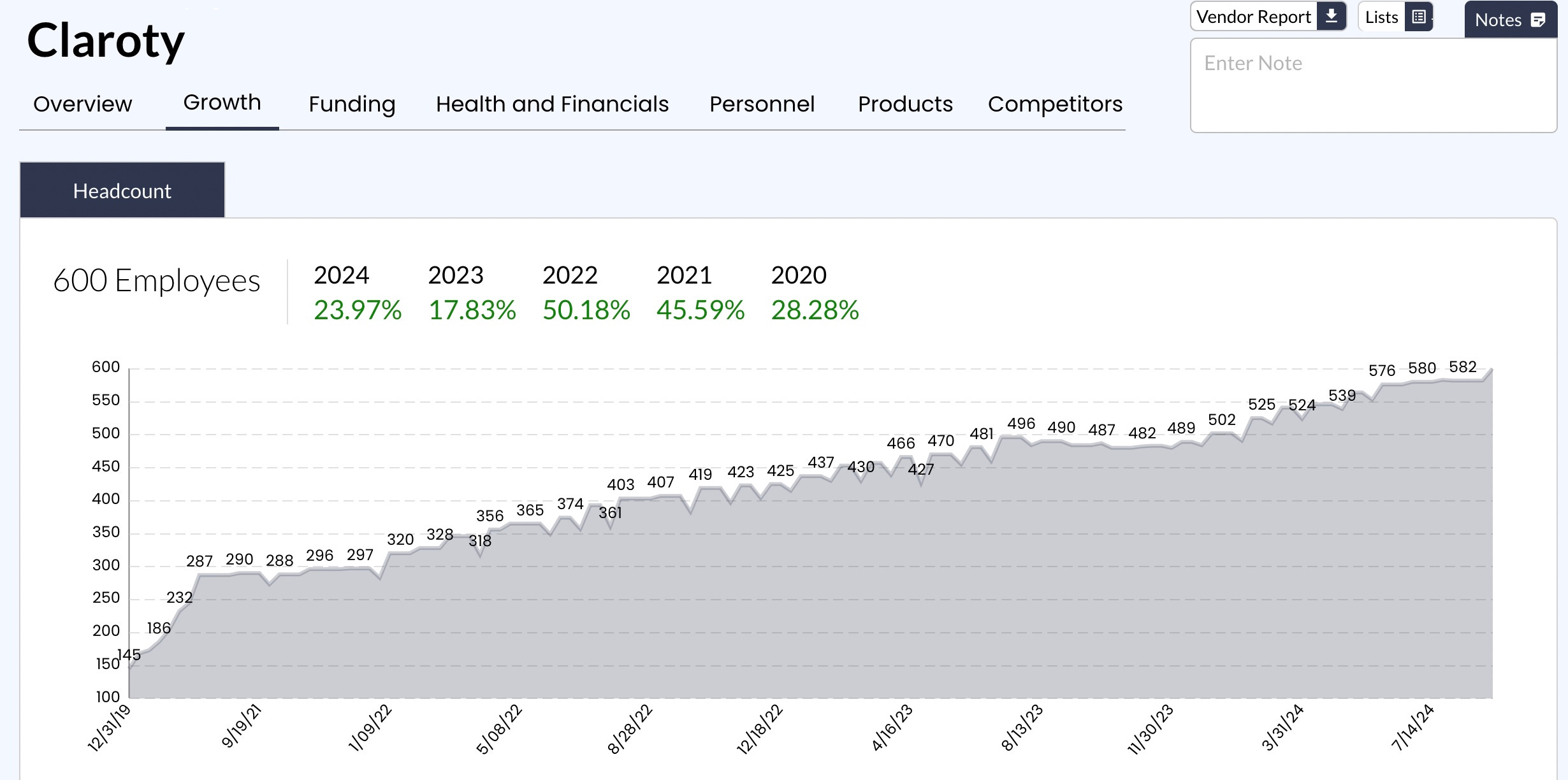This screenshot has height=780, width=1568.
Task: Click the 5/08/22 axis date
Action: pos(499,729)
